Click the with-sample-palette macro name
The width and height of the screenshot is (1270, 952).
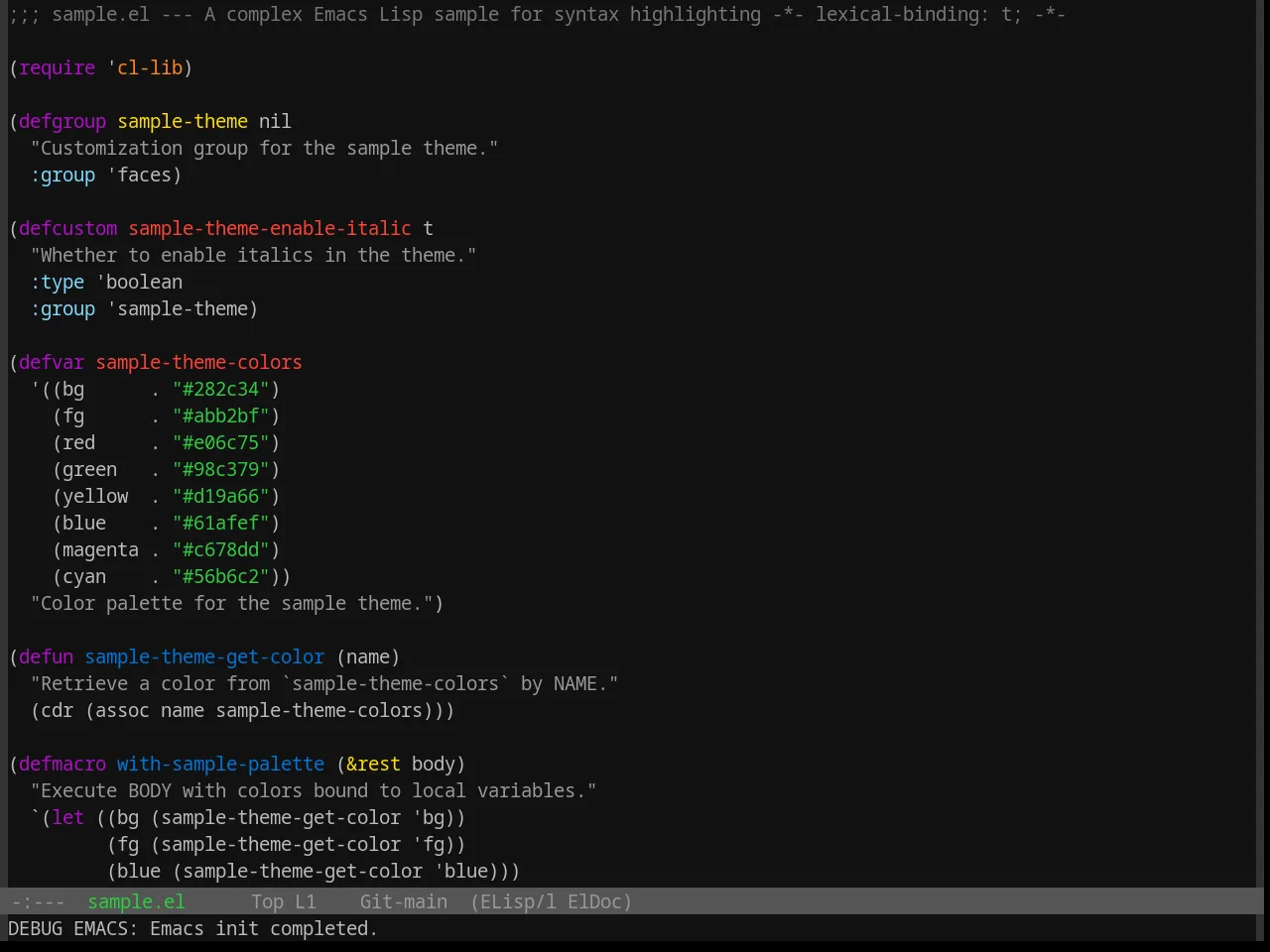click(x=221, y=764)
